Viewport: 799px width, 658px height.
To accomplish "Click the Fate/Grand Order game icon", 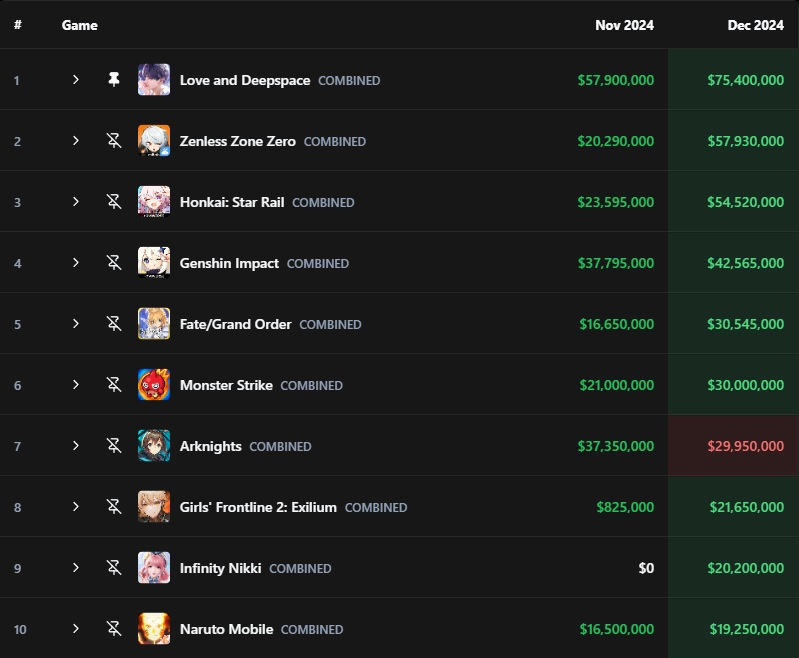I will coord(154,324).
